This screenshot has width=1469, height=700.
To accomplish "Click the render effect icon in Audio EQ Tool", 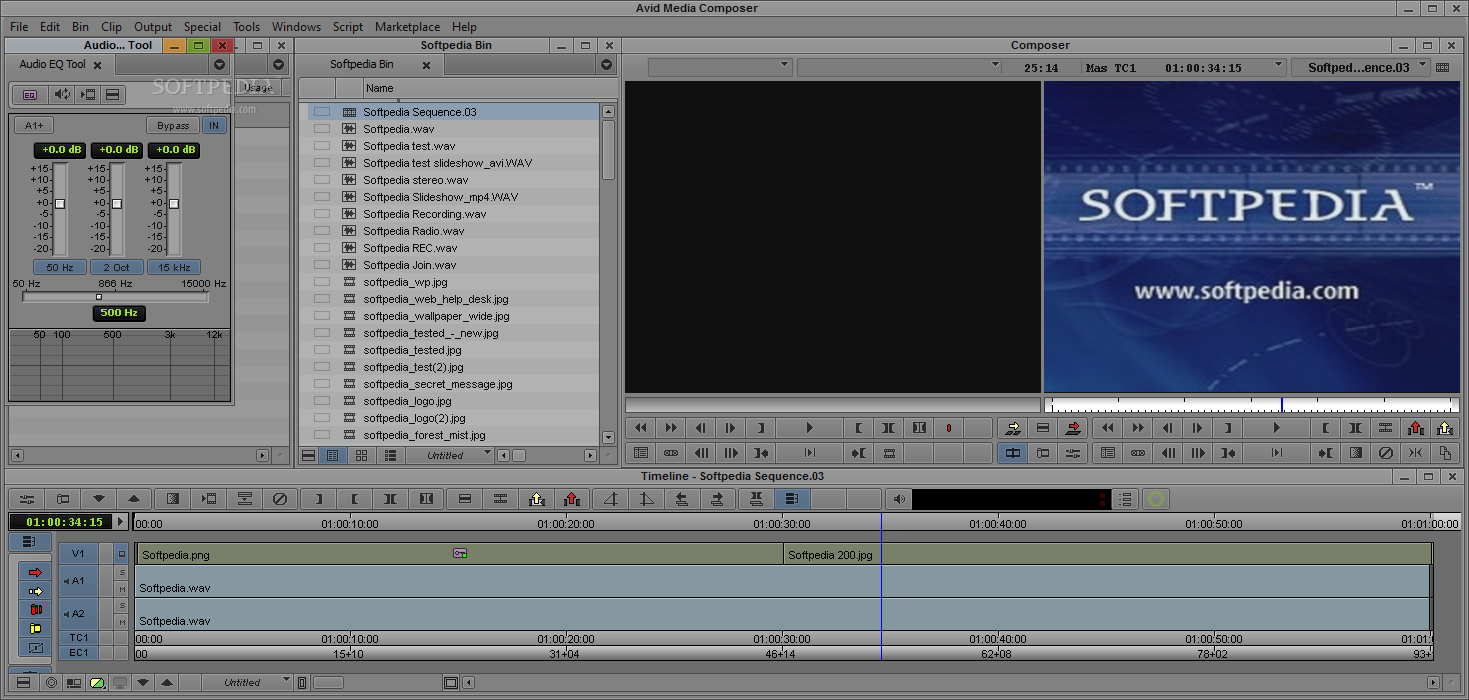I will (87, 94).
